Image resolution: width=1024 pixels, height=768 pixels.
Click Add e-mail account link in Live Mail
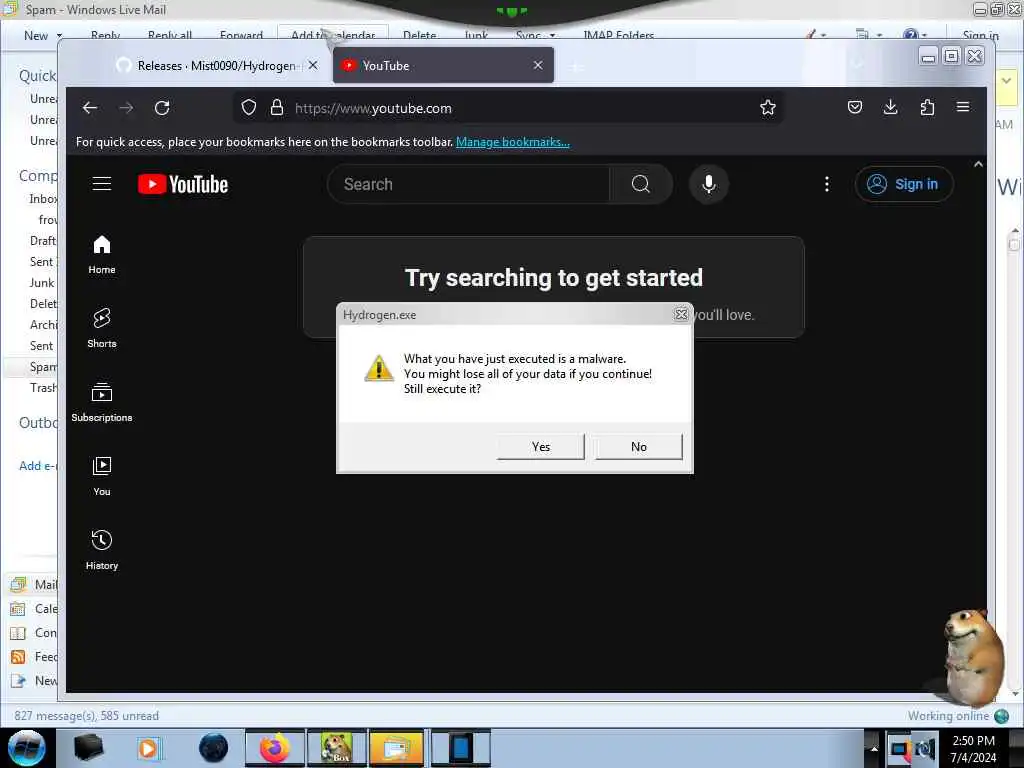[38, 466]
